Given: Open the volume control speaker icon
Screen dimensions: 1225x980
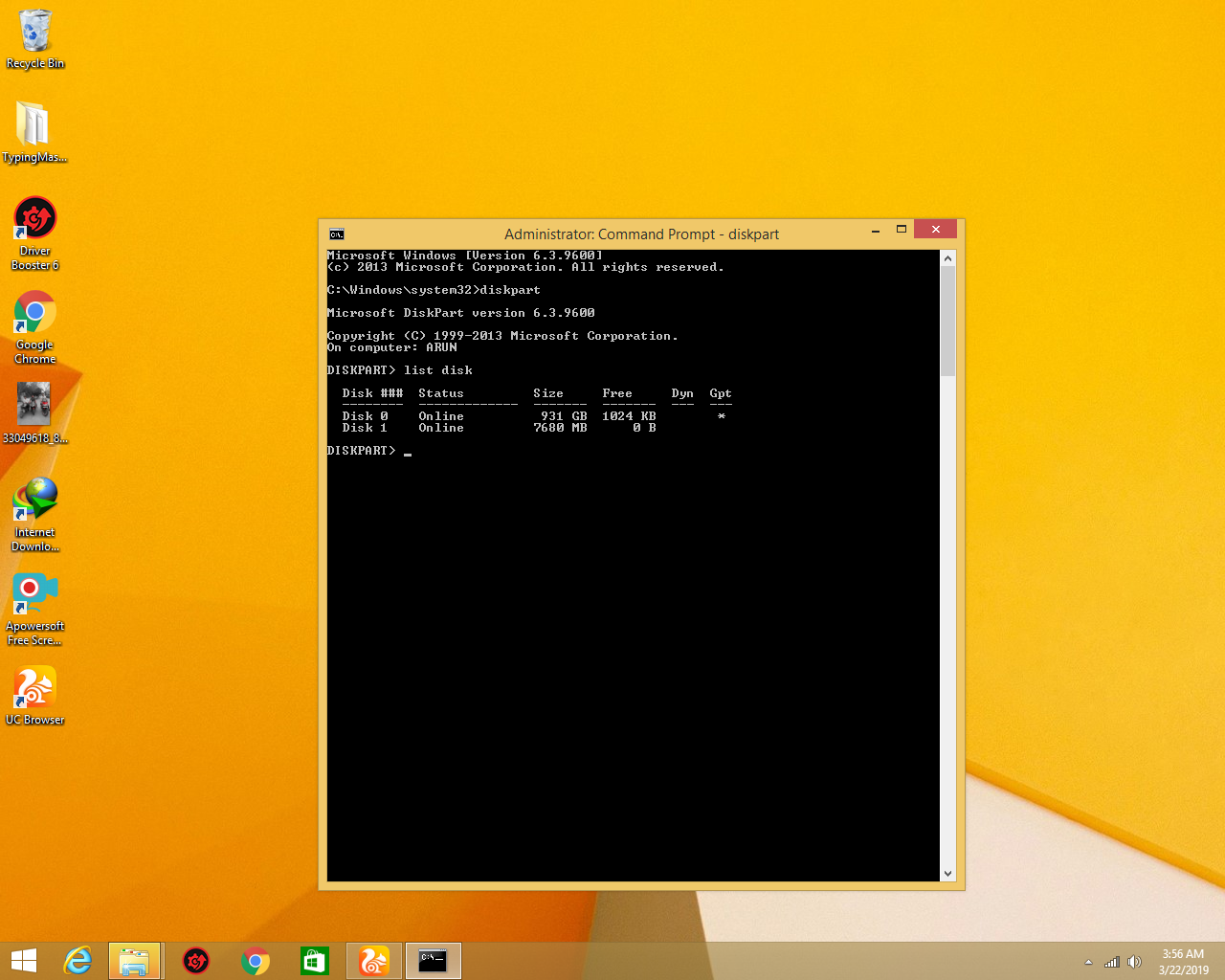Looking at the screenshot, I should tap(1134, 962).
